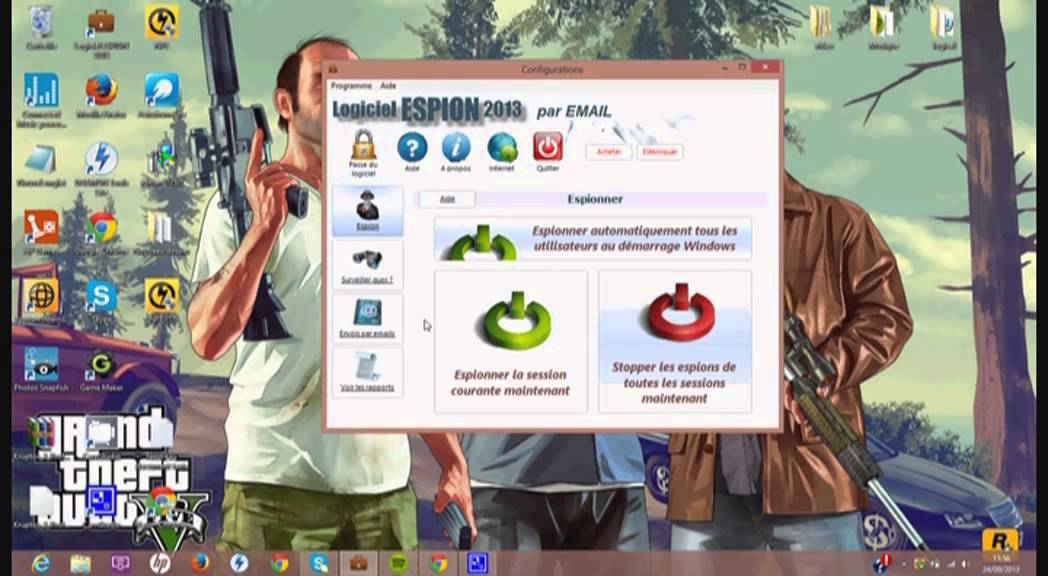The image size is (1048, 576).
Task: Open the Corbeille recycle bin desktop icon
Action: pos(41,23)
